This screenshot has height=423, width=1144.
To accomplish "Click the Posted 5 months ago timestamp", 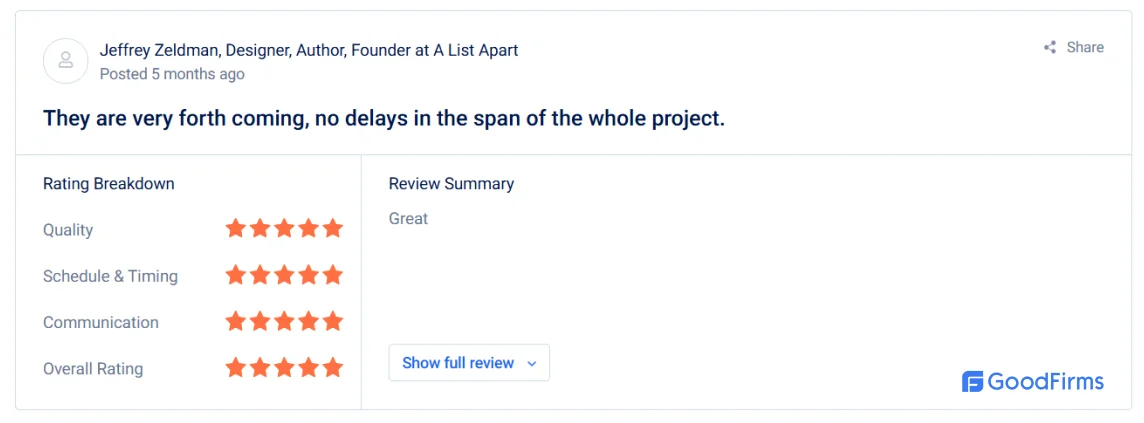I will click(172, 74).
